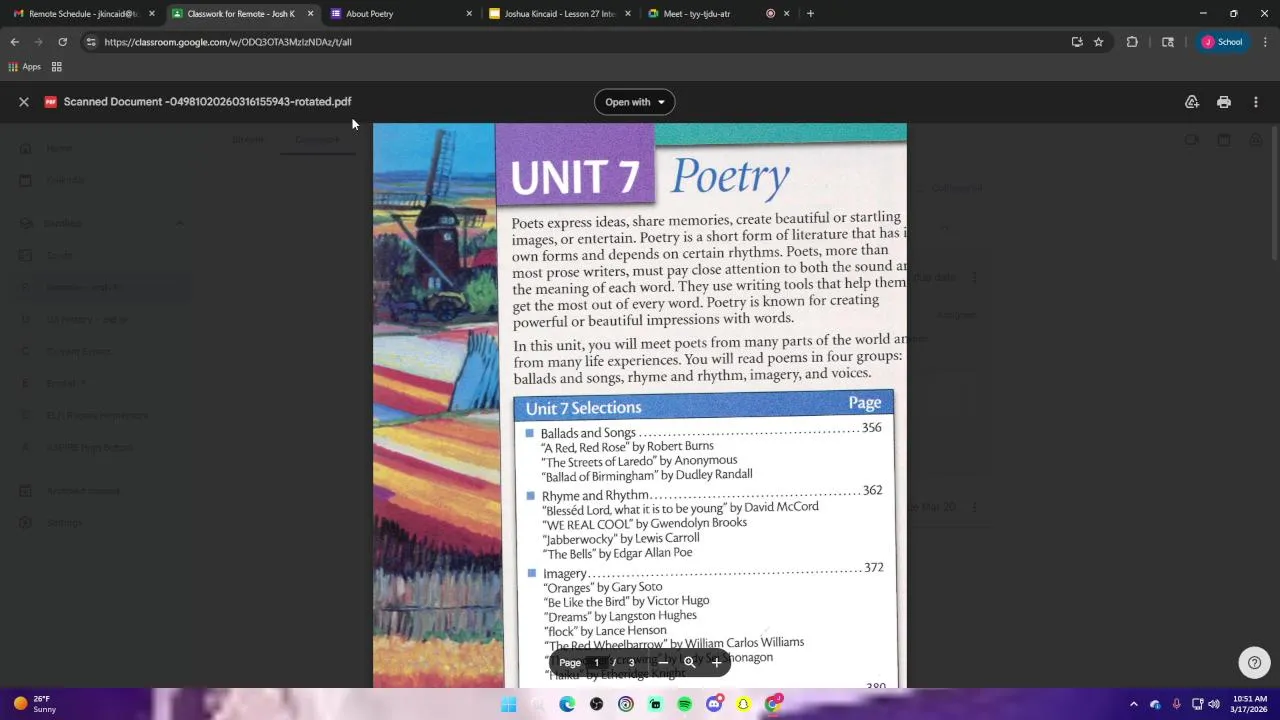The height and width of the screenshot is (720, 1280).
Task: View site information in address bar
Action: 91,42
